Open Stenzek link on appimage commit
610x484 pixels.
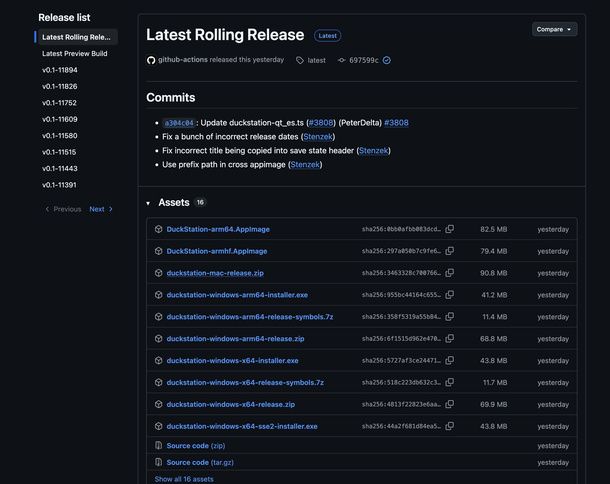tap(305, 165)
